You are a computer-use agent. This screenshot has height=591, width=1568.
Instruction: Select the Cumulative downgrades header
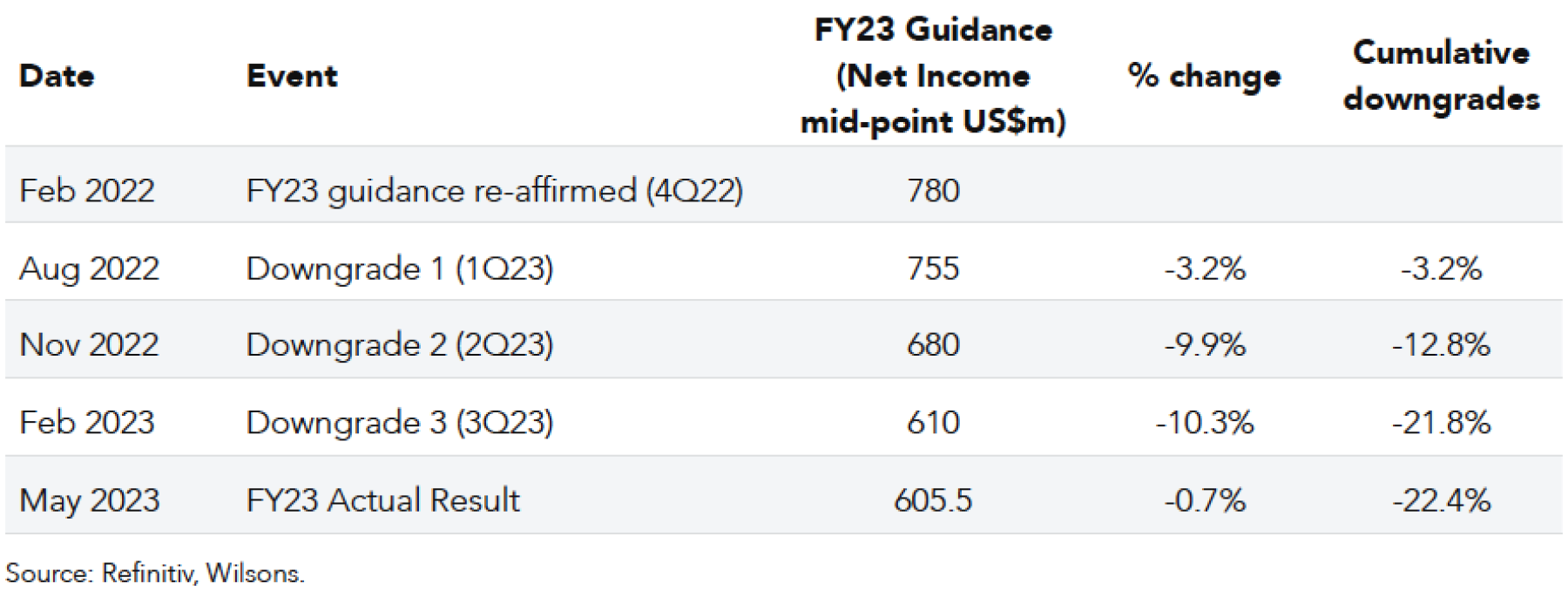point(1442,76)
